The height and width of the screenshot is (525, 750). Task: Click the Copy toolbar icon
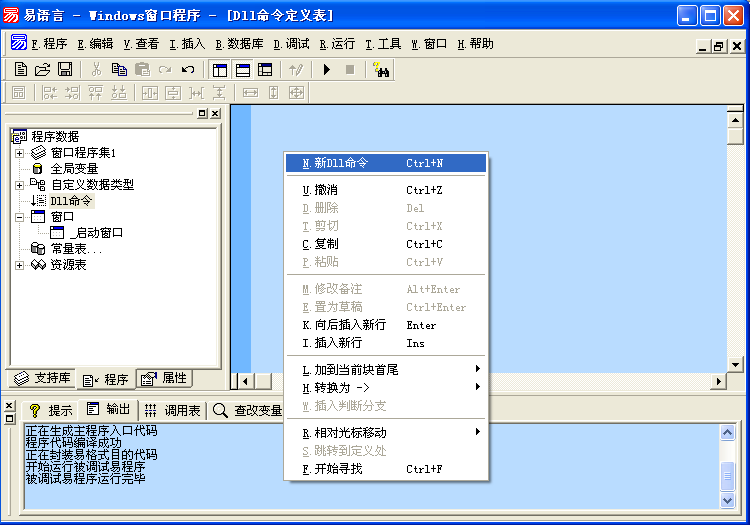(119, 70)
